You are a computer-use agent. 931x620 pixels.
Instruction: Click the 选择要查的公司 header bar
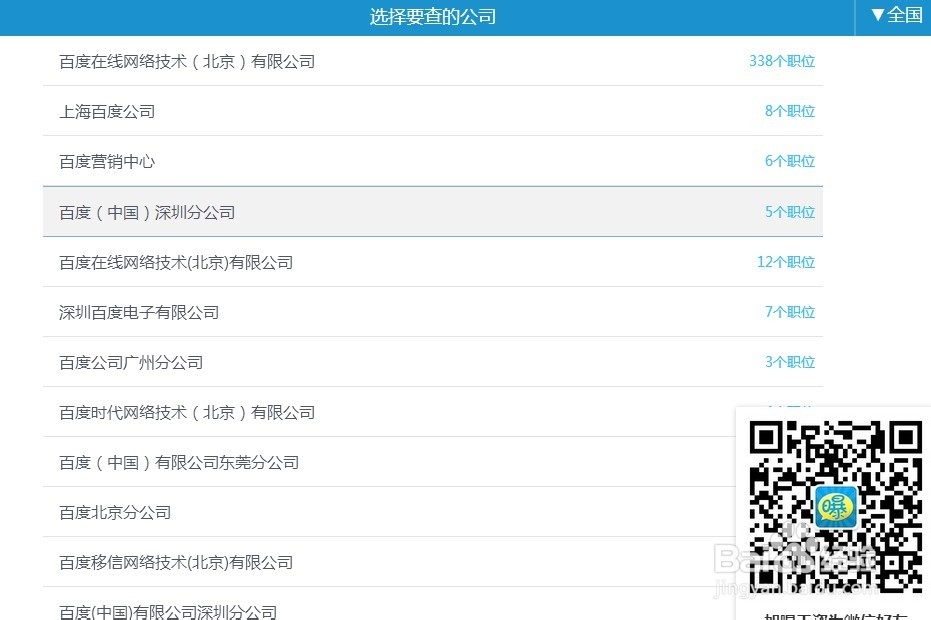[434, 17]
